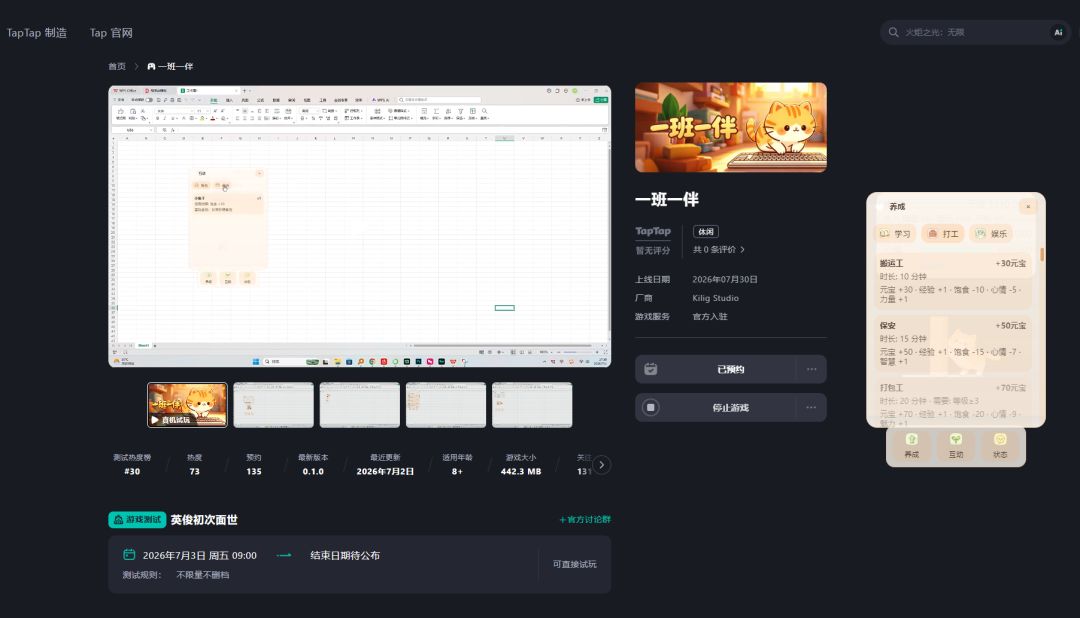Open the AI assistant icon in search bar
This screenshot has width=1080, height=618.
point(1058,32)
